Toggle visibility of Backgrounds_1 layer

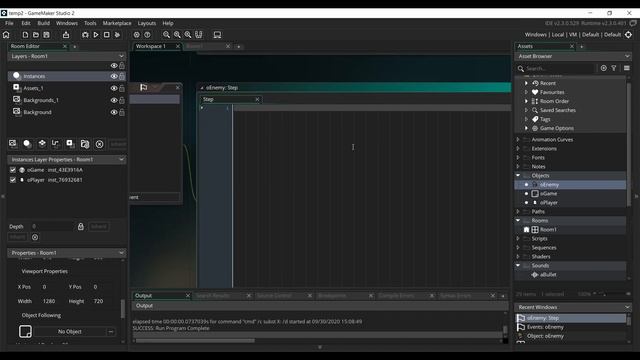pos(114,100)
